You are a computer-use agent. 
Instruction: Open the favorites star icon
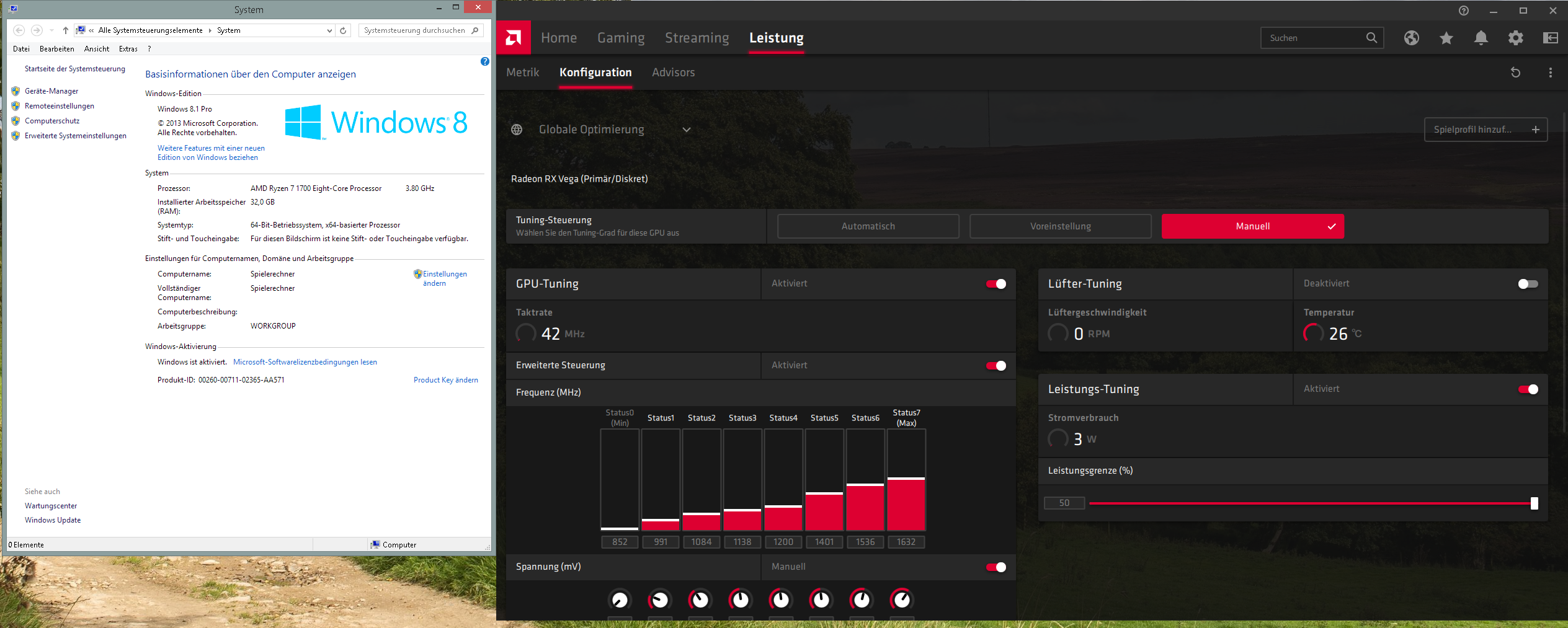[1446, 38]
